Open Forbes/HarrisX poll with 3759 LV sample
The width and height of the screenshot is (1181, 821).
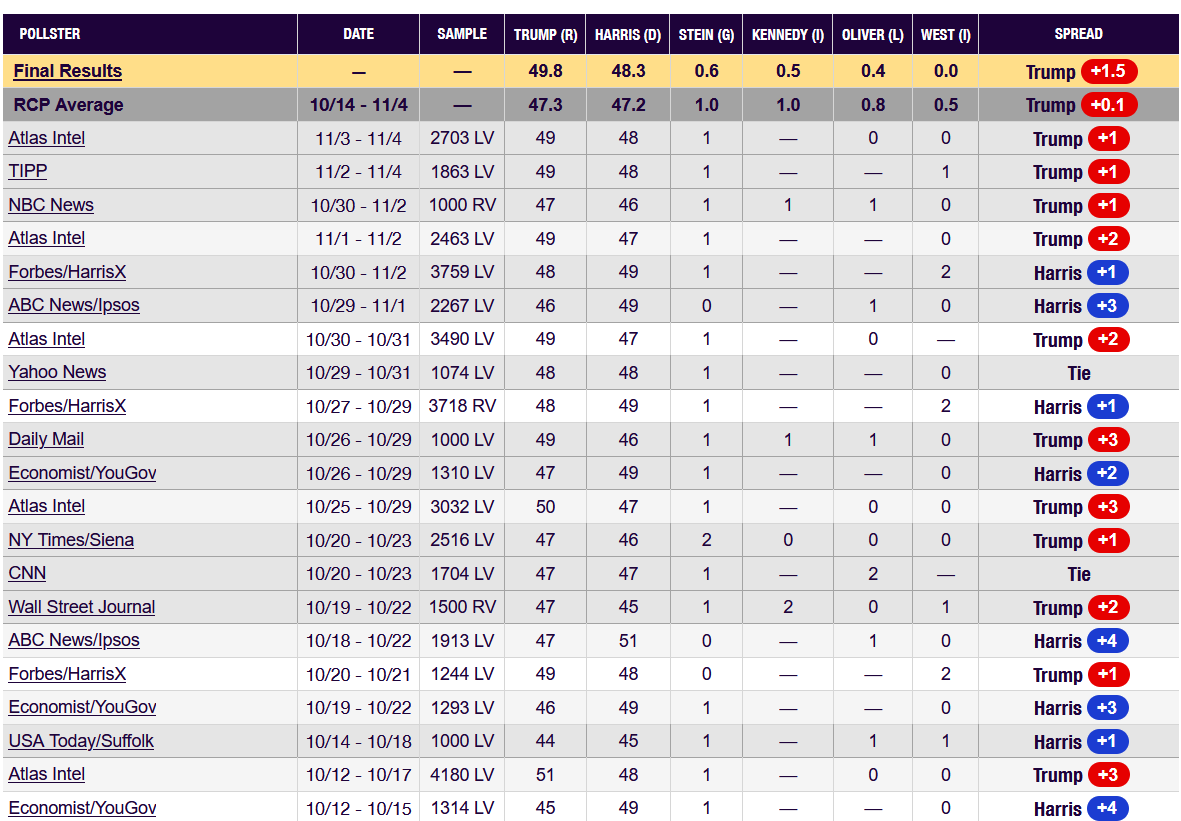(67, 272)
